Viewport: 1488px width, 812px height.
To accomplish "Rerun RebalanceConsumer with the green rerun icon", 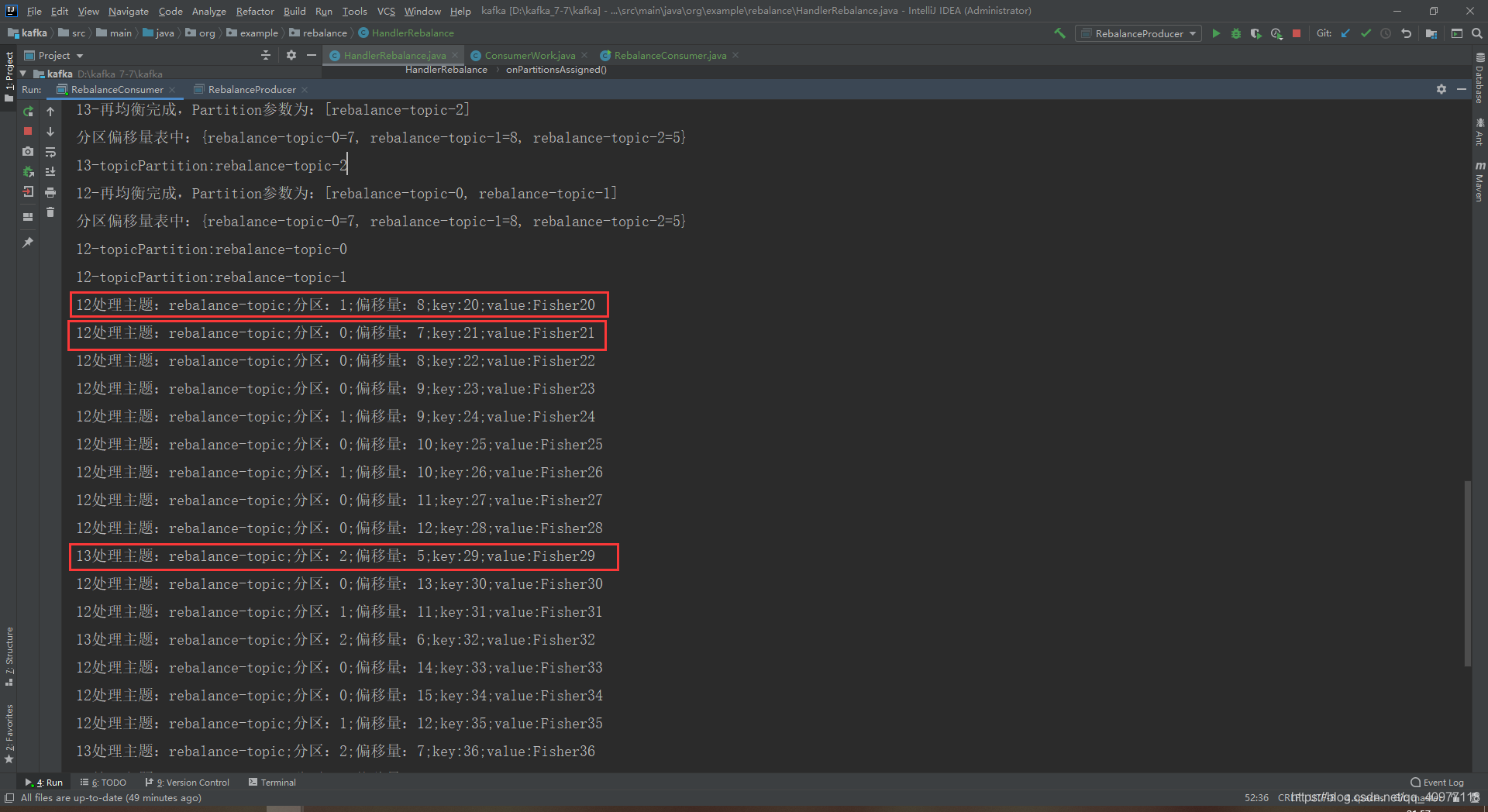I will pos(28,112).
